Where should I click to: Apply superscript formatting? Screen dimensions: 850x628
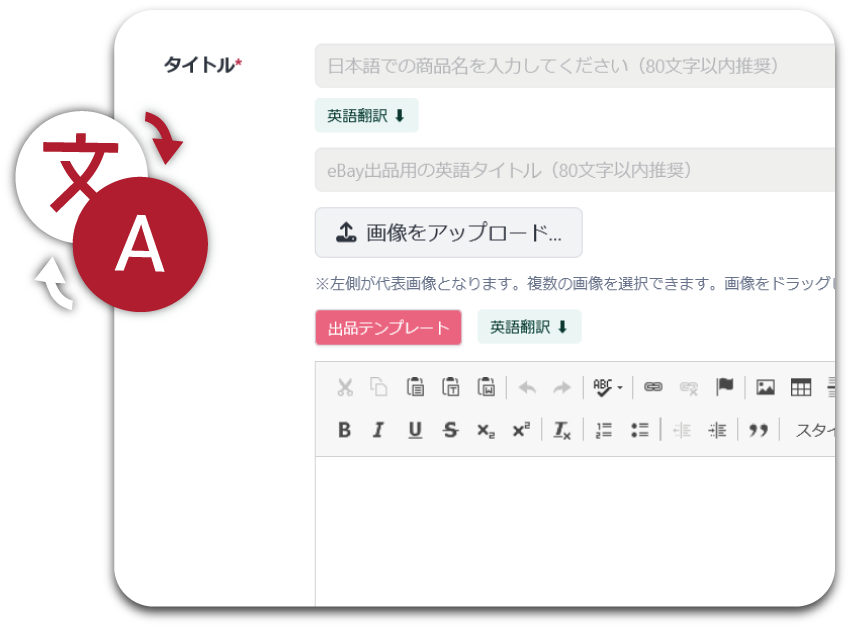[x=520, y=430]
